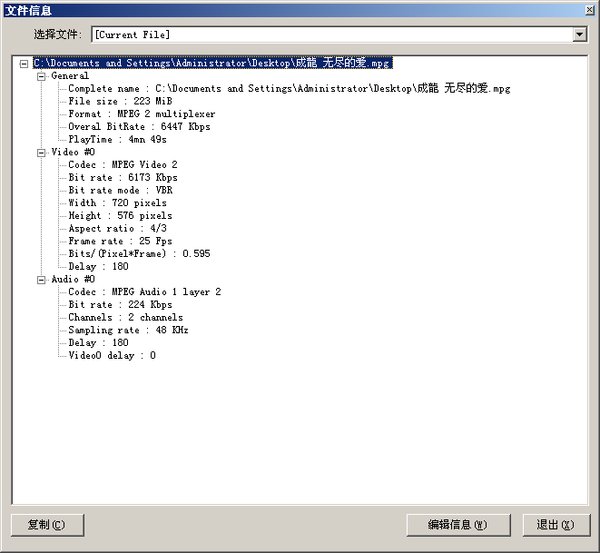This screenshot has width=600, height=553.
Task: Select Bit rate : 6173 Kbps row
Action: 123,177
